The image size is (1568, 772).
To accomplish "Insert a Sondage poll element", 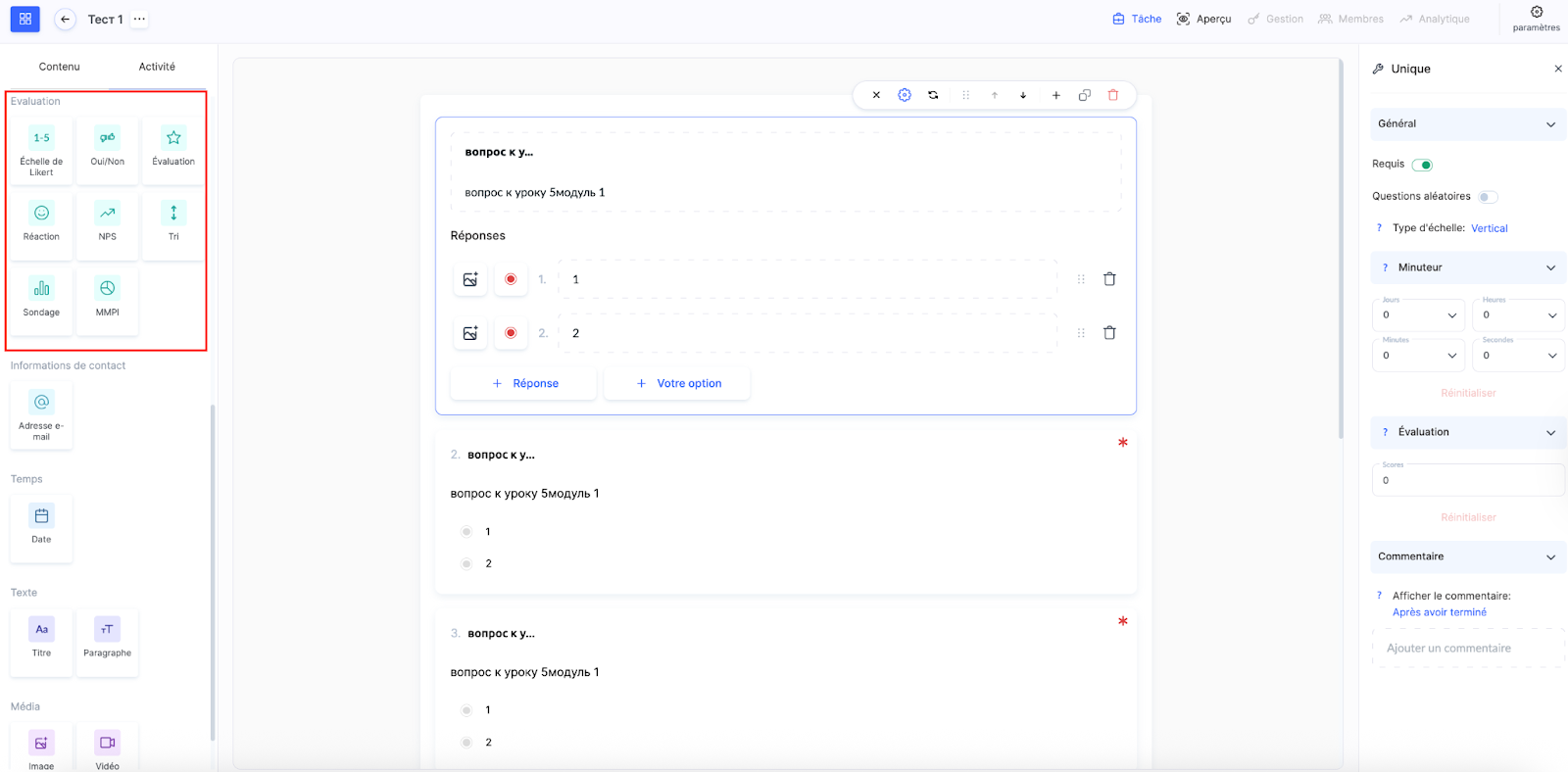I will [x=41, y=298].
